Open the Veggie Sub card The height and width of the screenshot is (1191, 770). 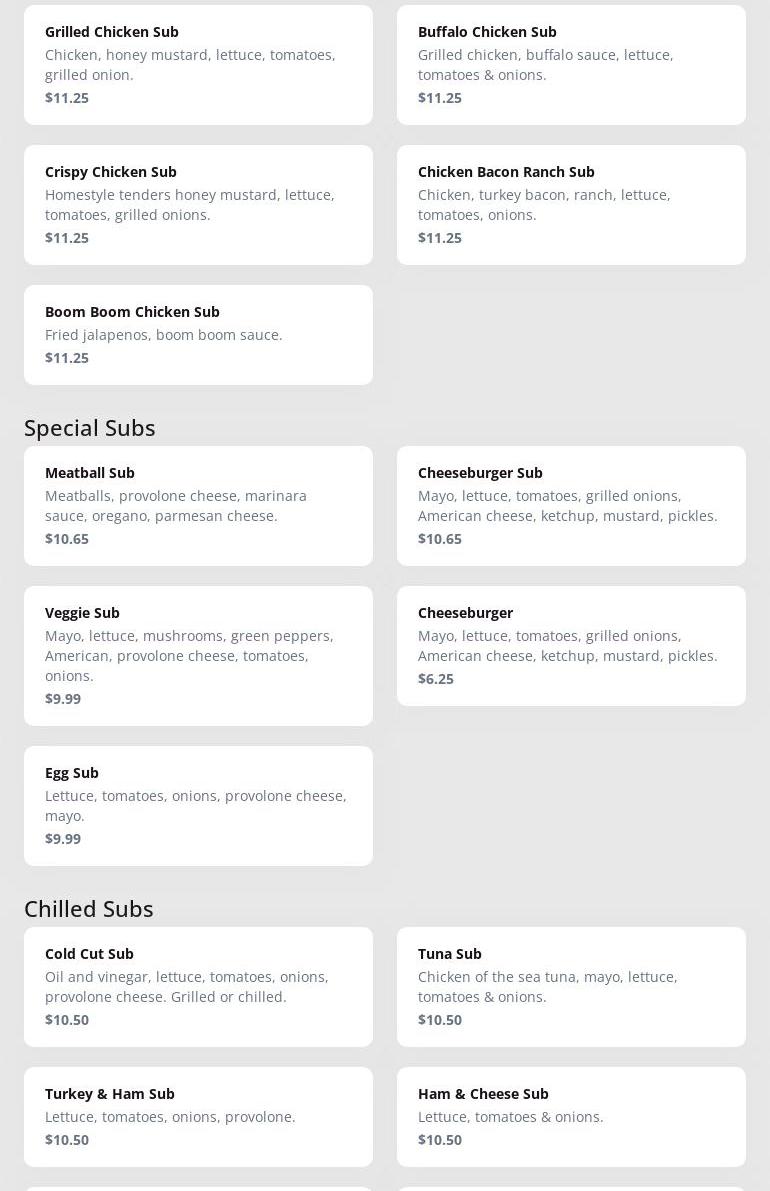point(198,656)
